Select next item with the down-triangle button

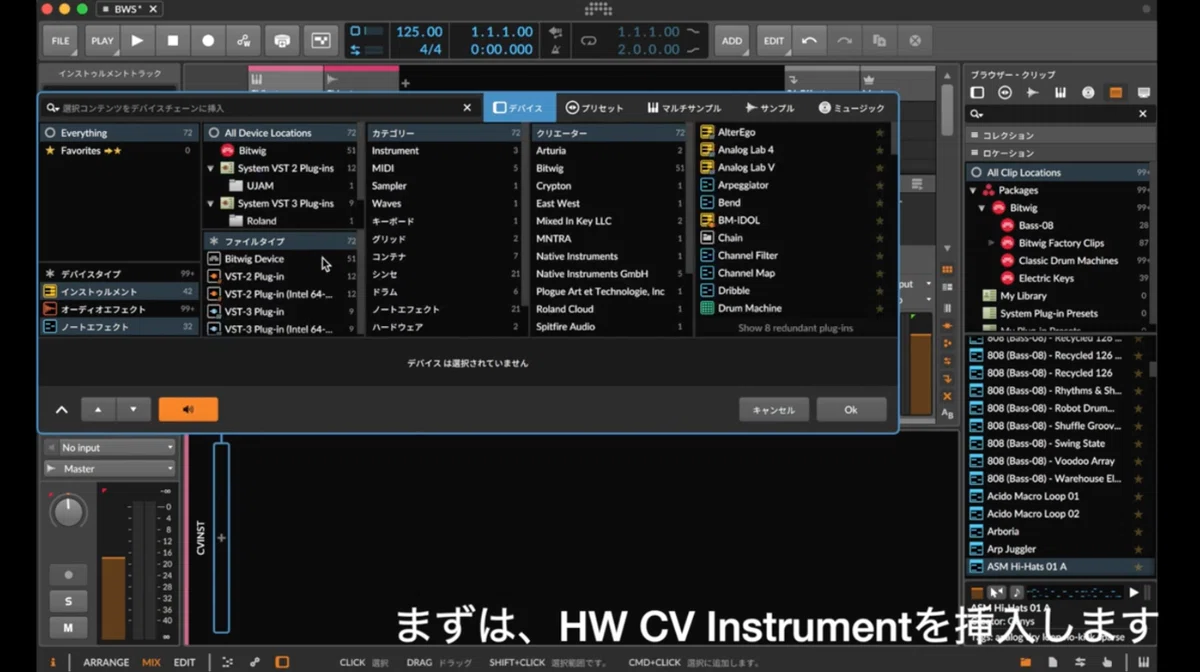click(133, 409)
